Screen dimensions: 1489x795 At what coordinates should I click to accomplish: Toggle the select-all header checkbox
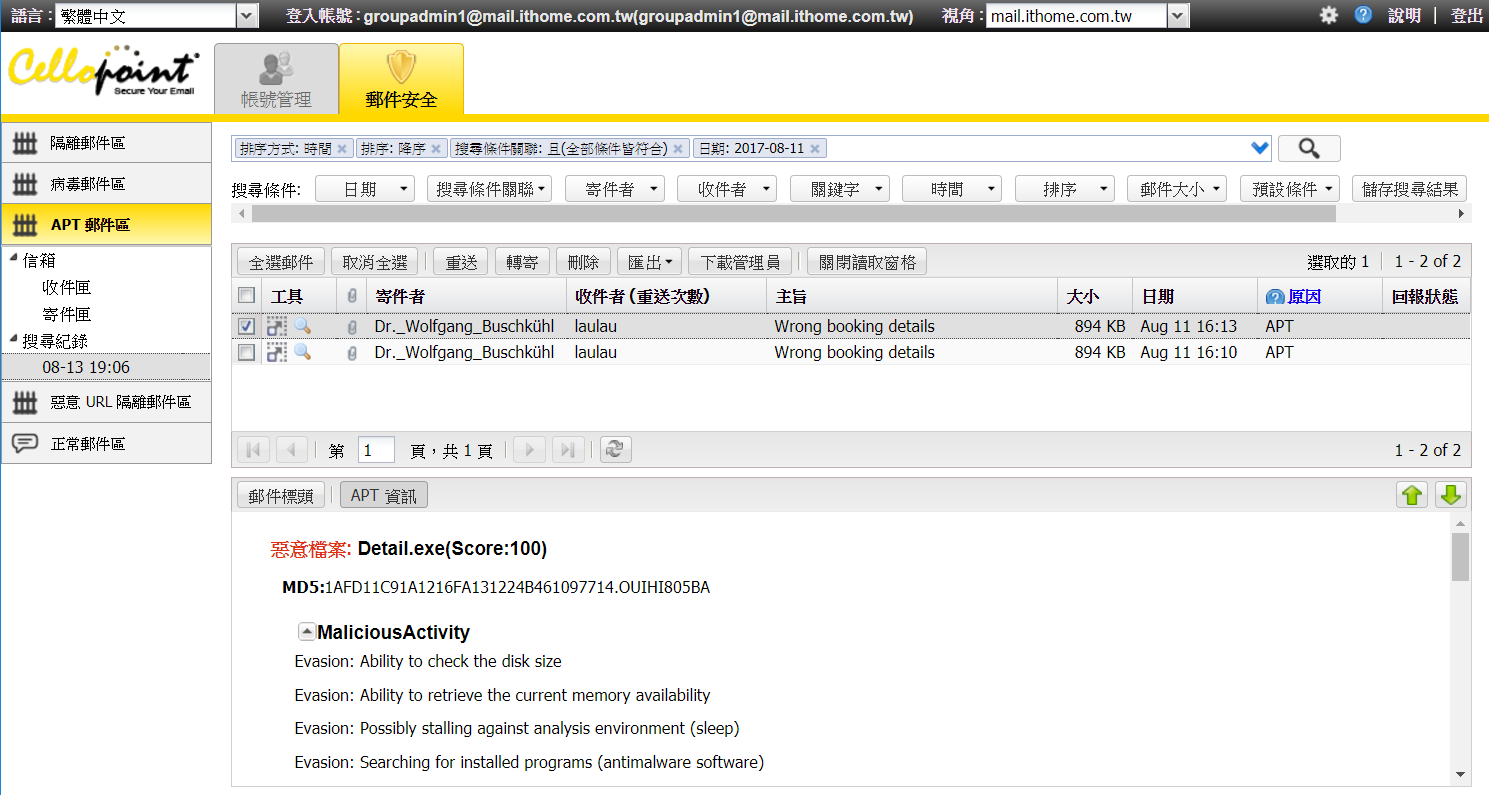tap(245, 295)
